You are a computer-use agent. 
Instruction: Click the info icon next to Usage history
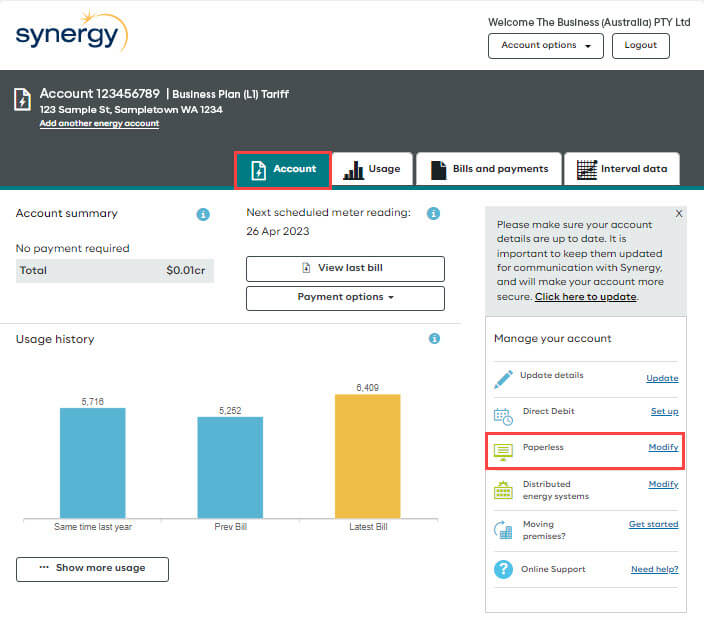pos(434,338)
